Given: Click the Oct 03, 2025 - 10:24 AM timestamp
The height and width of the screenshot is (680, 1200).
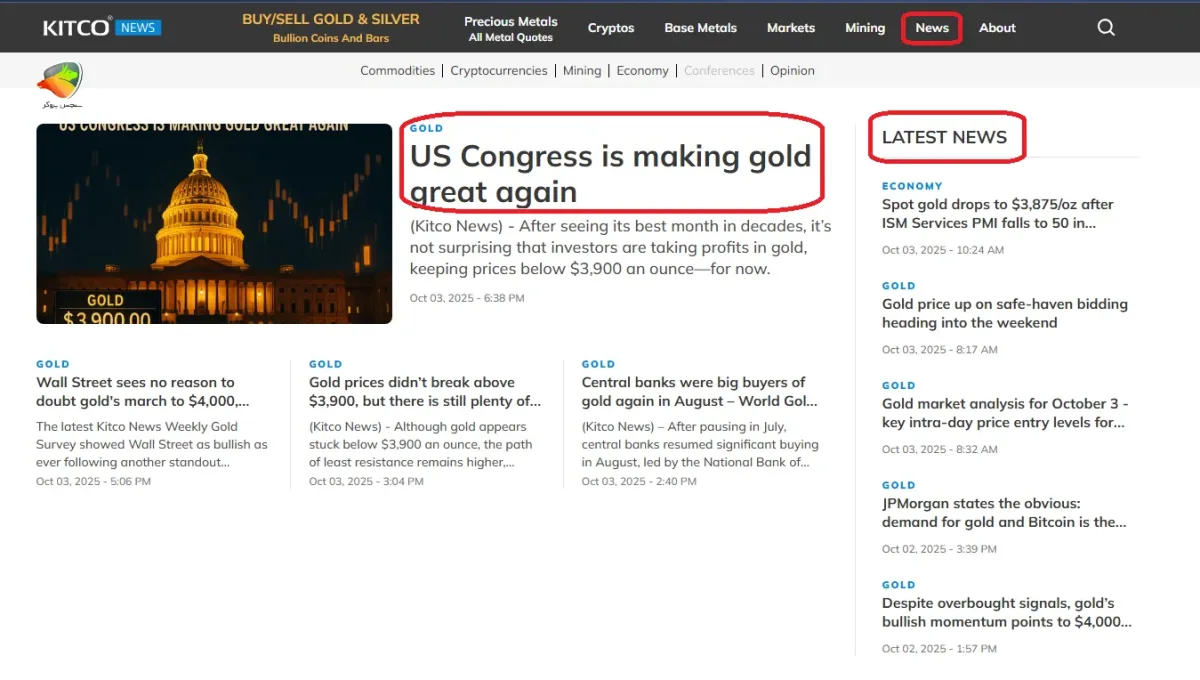Looking at the screenshot, I should 943,250.
